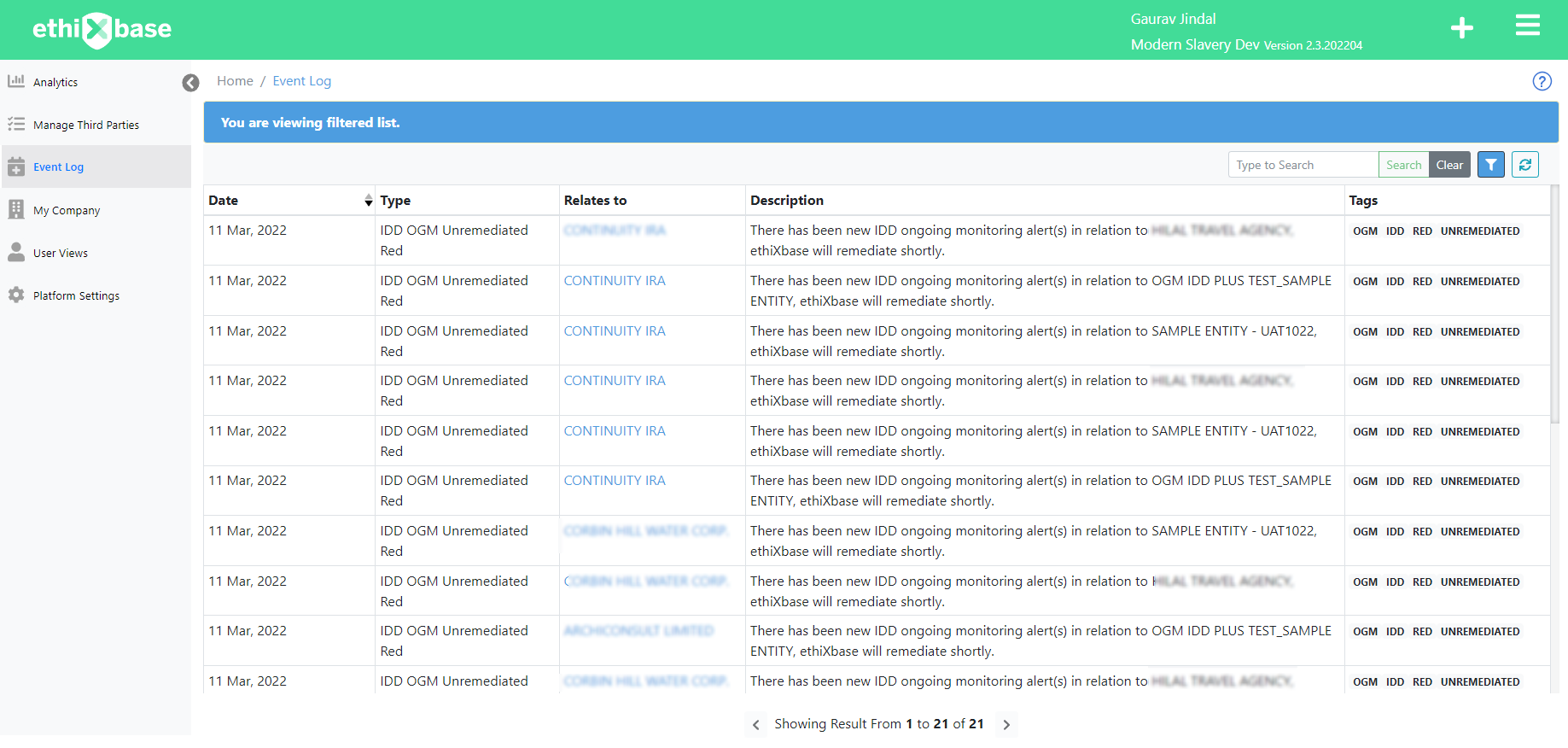The height and width of the screenshot is (748, 1568).
Task: Click the User Views person icon
Action: (16, 252)
